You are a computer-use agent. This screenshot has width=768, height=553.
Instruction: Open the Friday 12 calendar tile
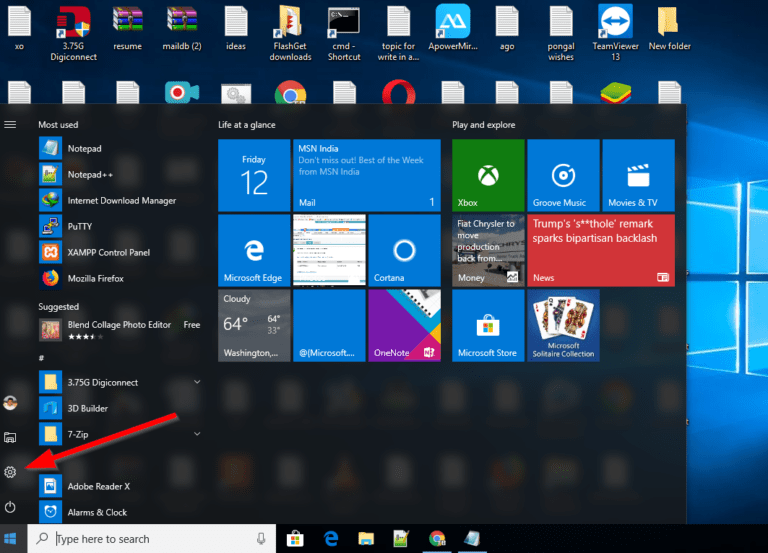(254, 175)
